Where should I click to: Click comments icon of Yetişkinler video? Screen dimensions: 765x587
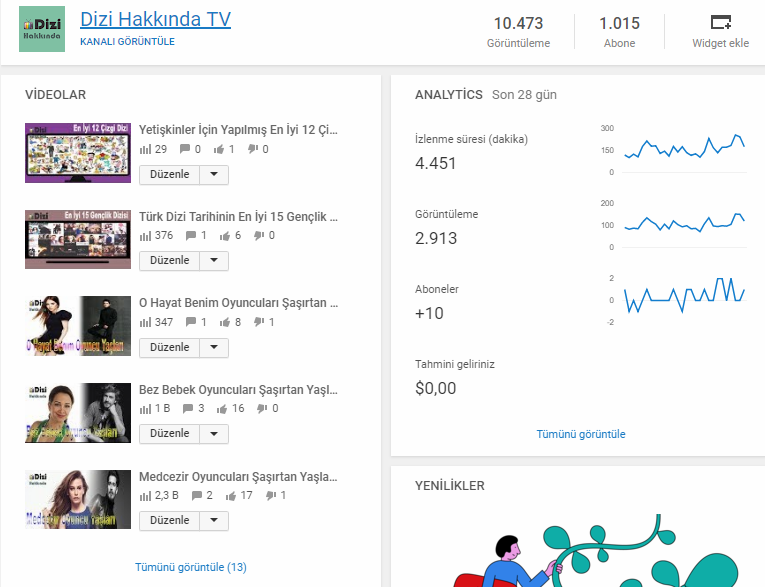pyautogui.click(x=184, y=149)
